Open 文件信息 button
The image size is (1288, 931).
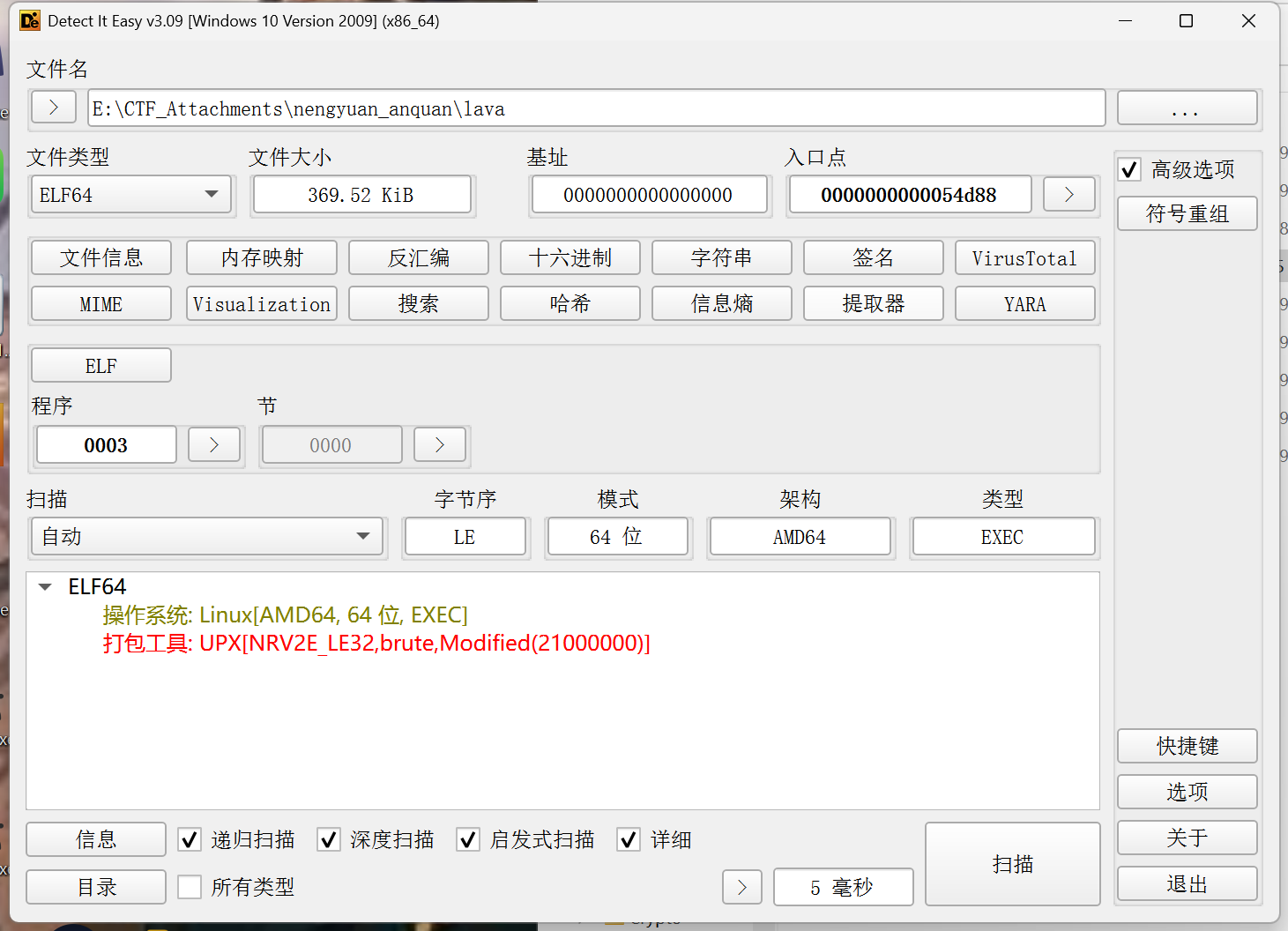pos(101,257)
